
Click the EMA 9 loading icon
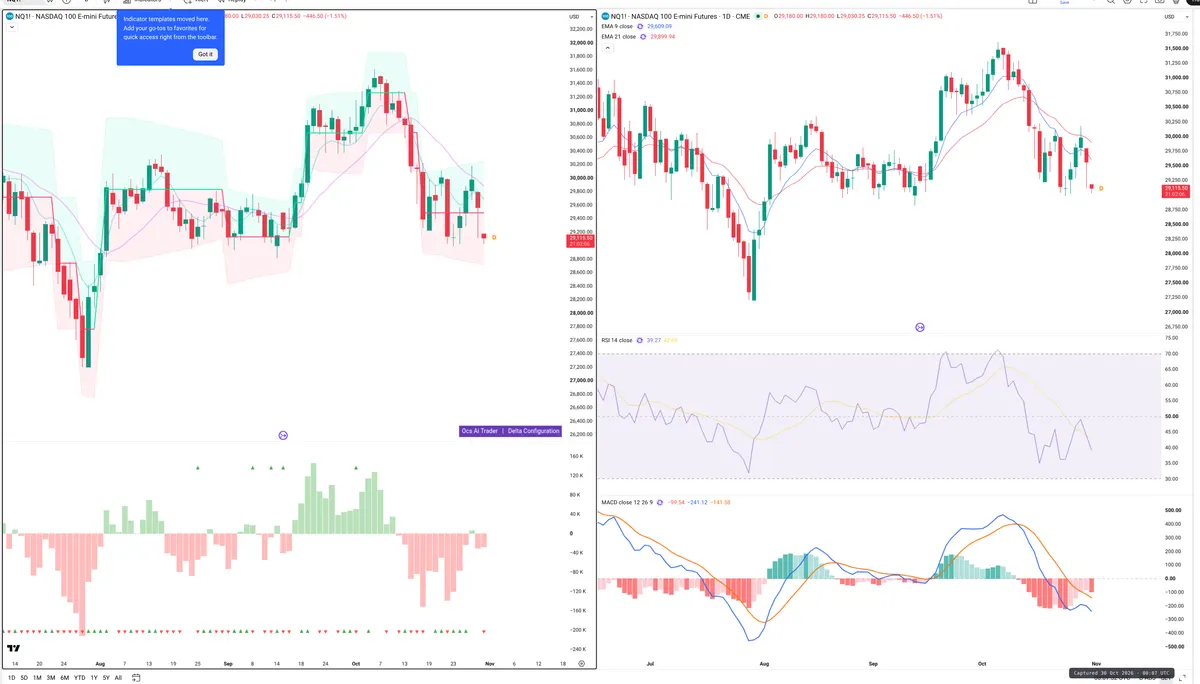[x=642, y=26]
